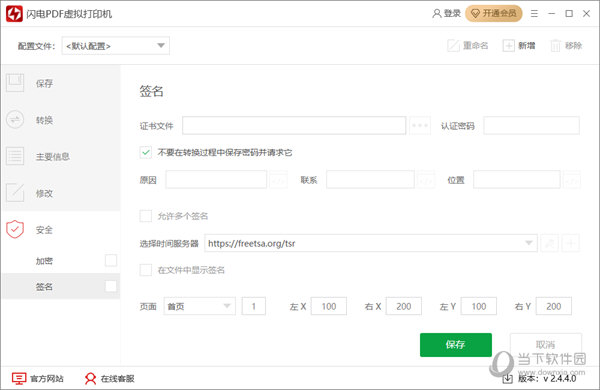Viewport: 600px width, 390px height.
Task: Click the version download icon
Action: (507, 379)
